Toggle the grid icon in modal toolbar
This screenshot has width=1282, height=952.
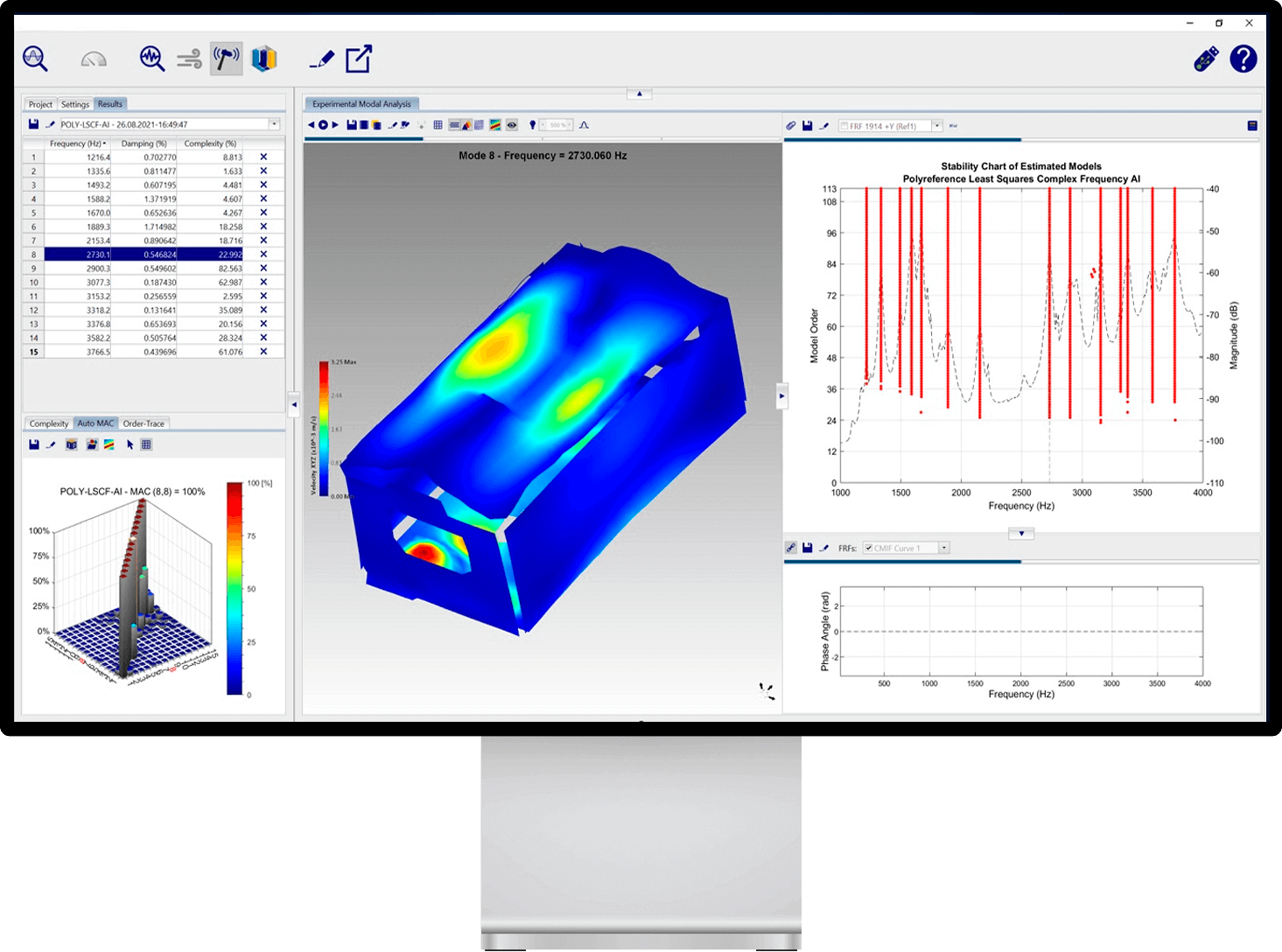tap(438, 125)
